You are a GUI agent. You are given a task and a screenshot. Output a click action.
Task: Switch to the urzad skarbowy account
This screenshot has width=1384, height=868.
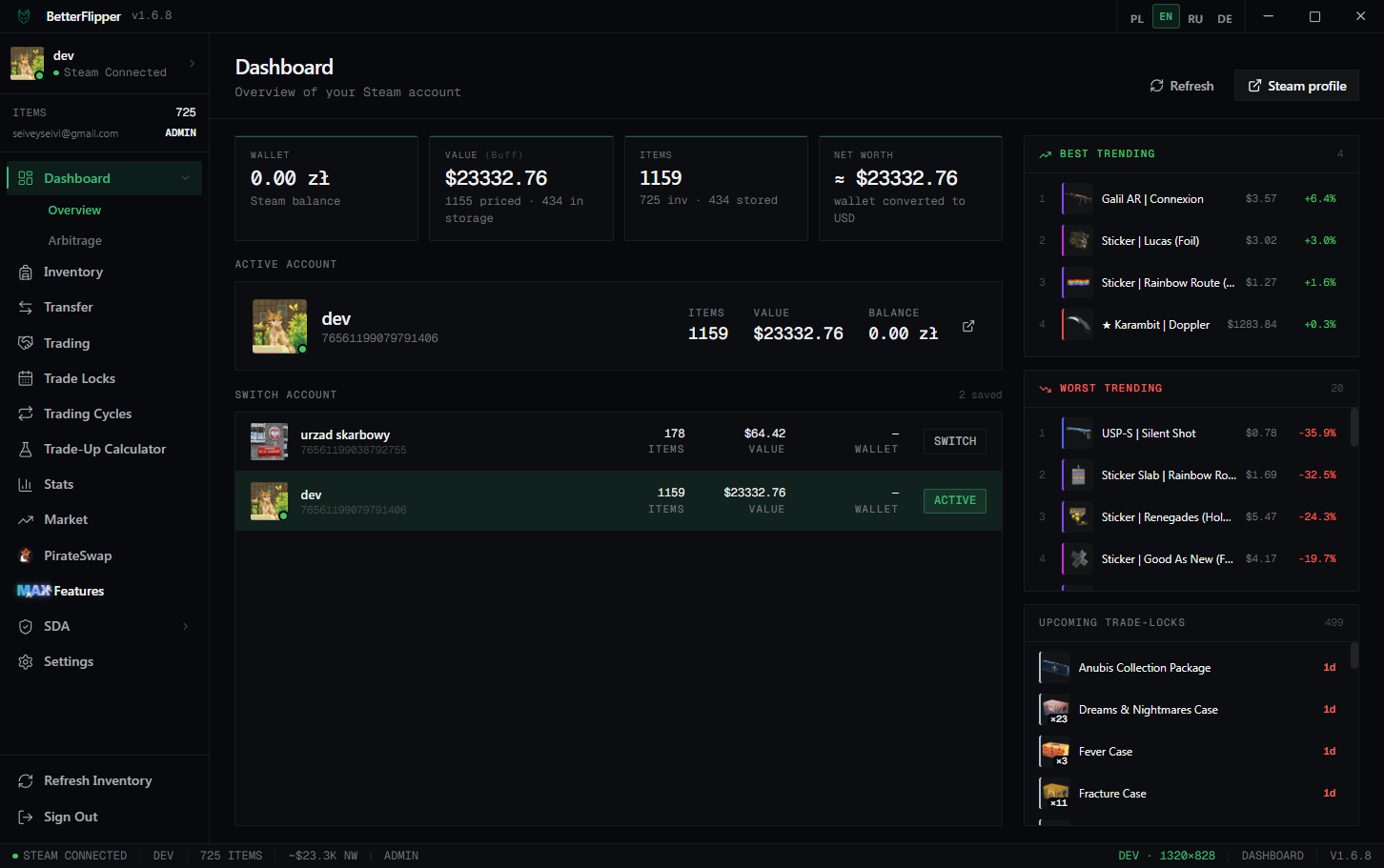click(x=955, y=441)
